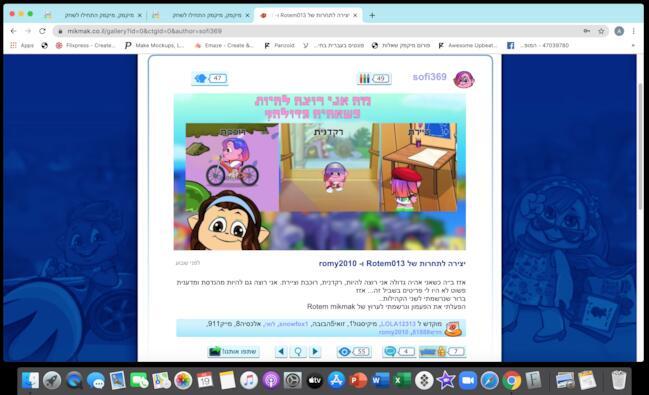Open the Trash in the Dock
649x395 pixels.
click(x=618, y=380)
